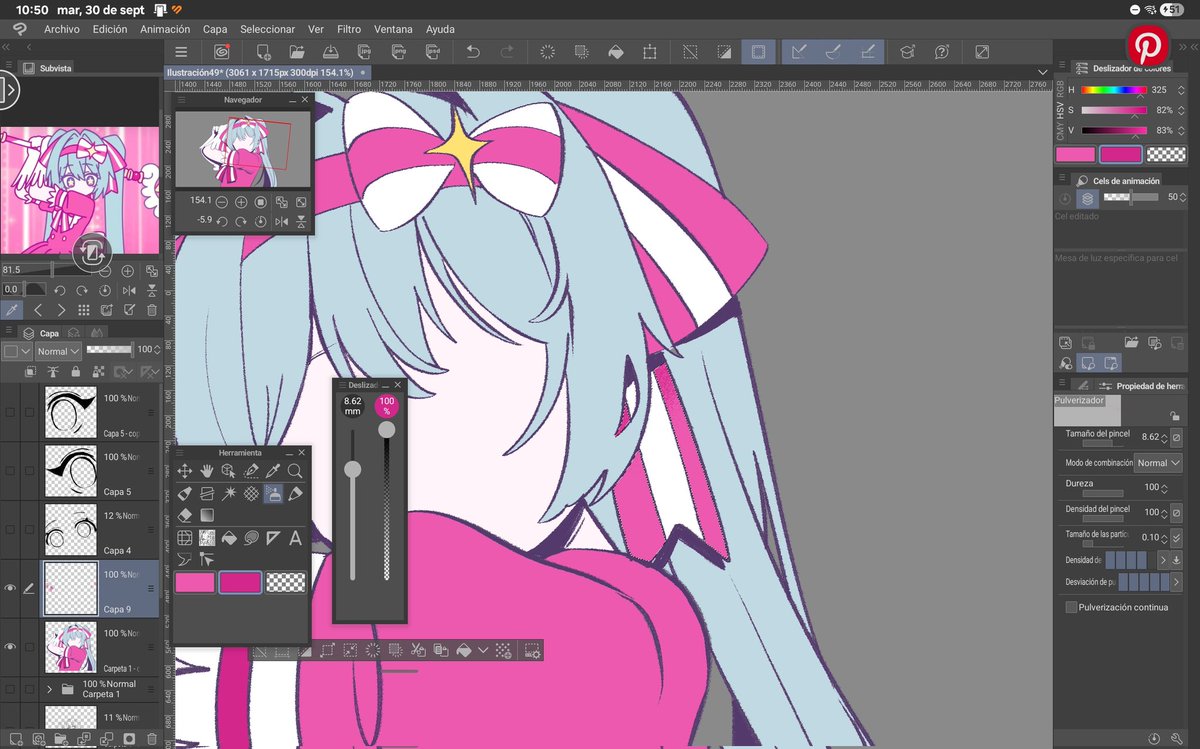Open the Filtro menu
1200x749 pixels.
point(349,30)
